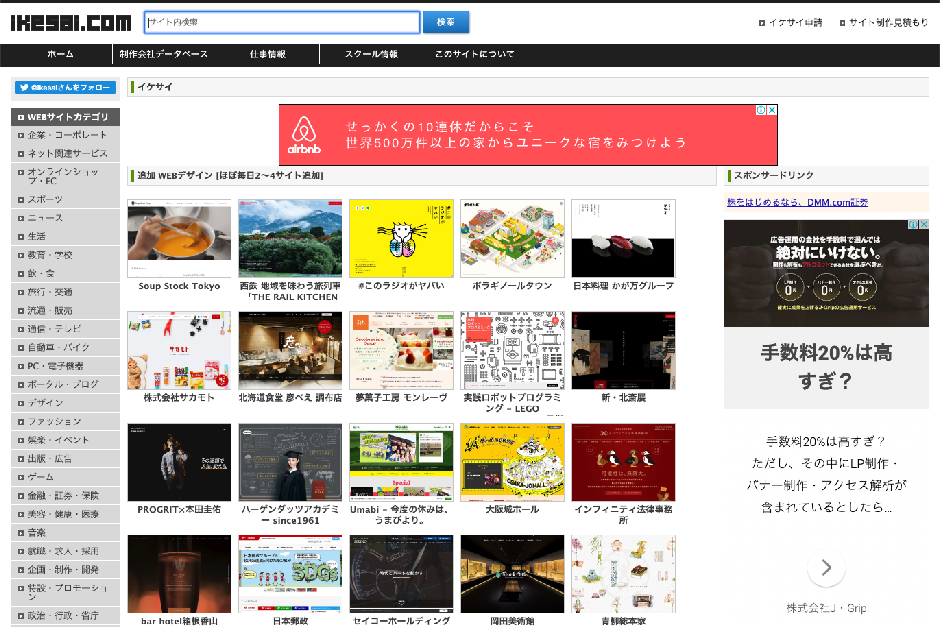Select 生活 category
Image resolution: width=940 pixels, height=627 pixels.
tap(65, 237)
